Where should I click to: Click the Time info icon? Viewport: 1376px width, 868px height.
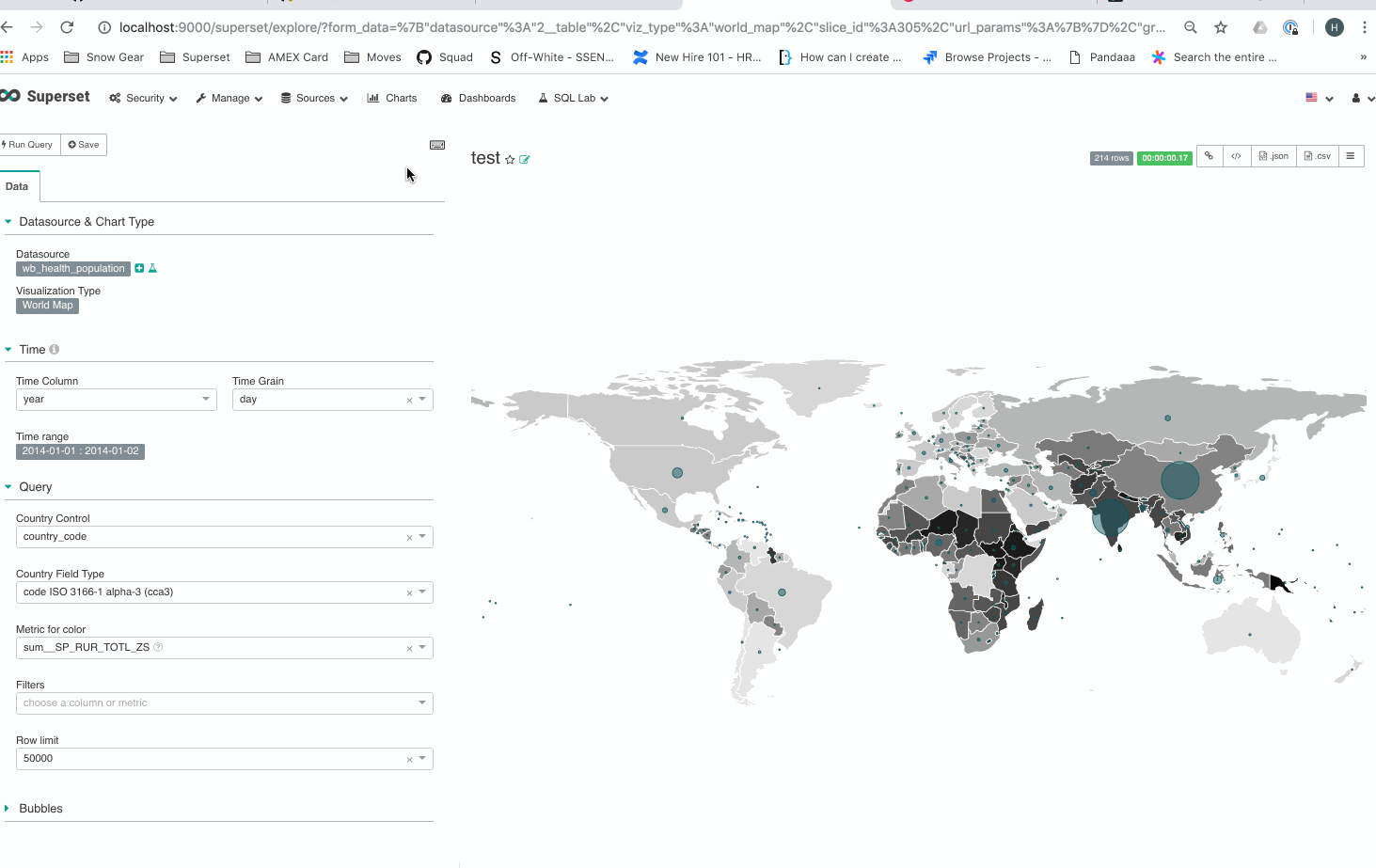click(x=55, y=349)
